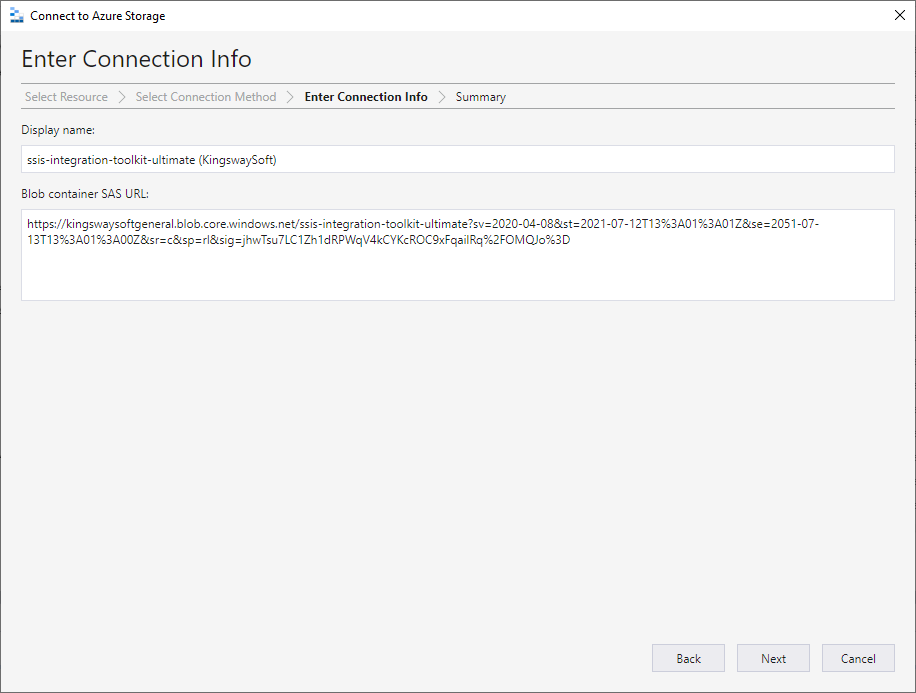This screenshot has width=916, height=693.
Task: Click the 'Blob container SAS URL:' label
Action: 85,194
